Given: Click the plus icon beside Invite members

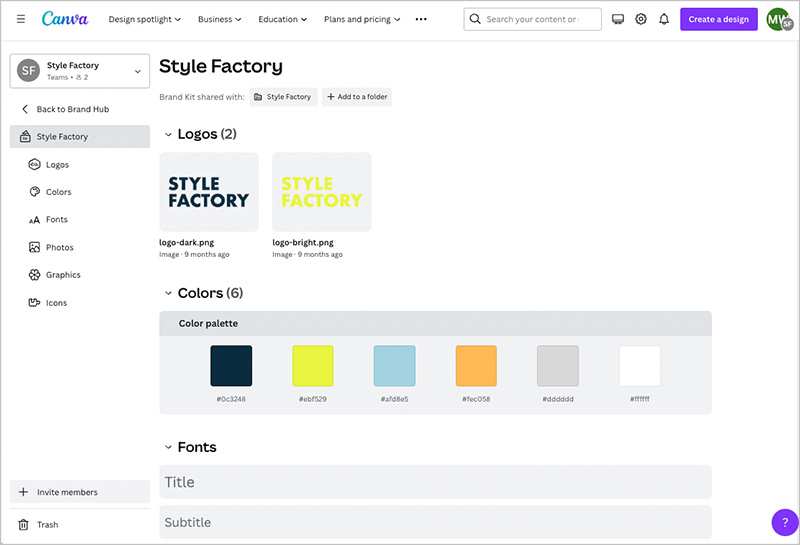Looking at the screenshot, I should [x=23, y=492].
